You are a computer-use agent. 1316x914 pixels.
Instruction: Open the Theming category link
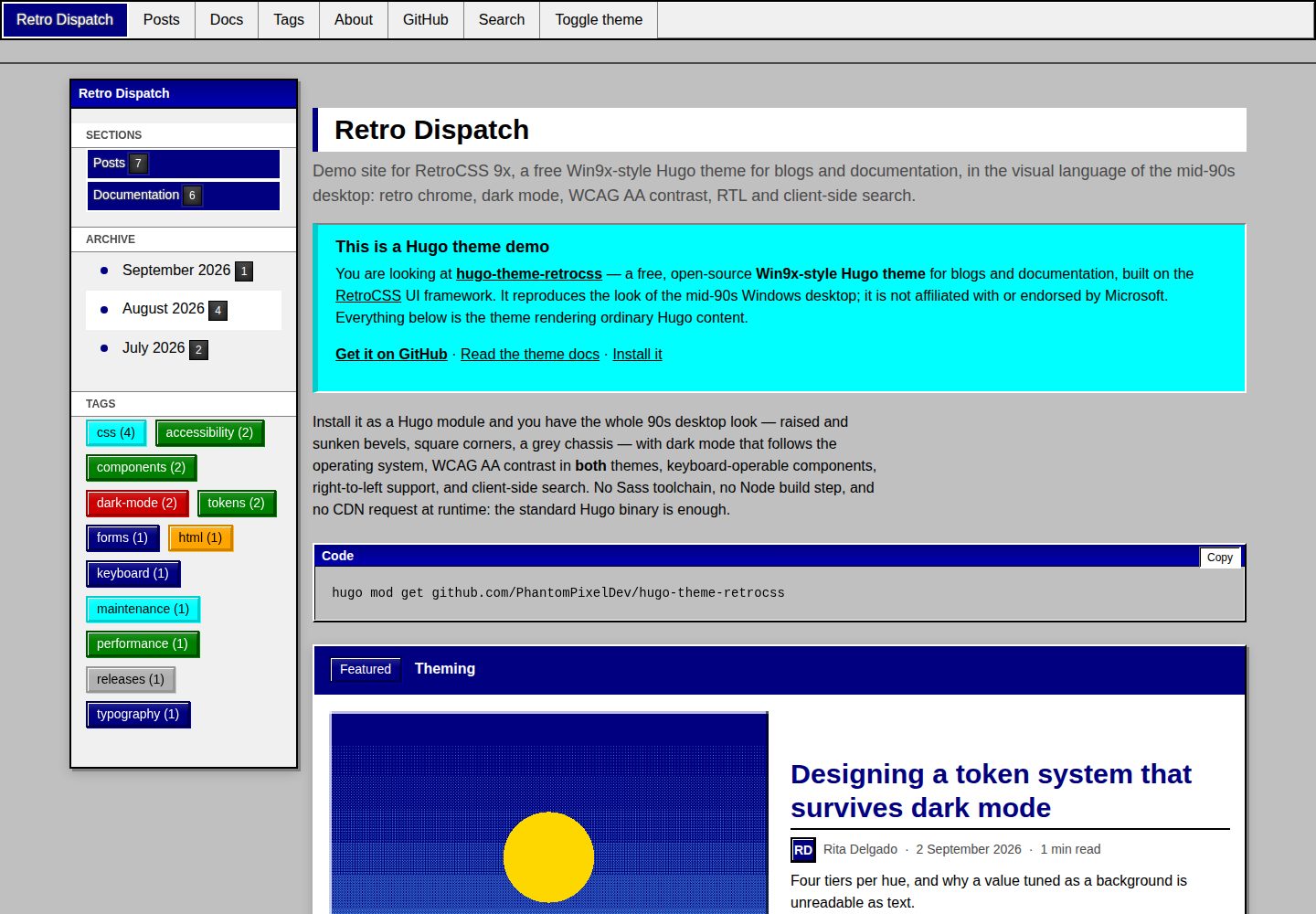(445, 669)
